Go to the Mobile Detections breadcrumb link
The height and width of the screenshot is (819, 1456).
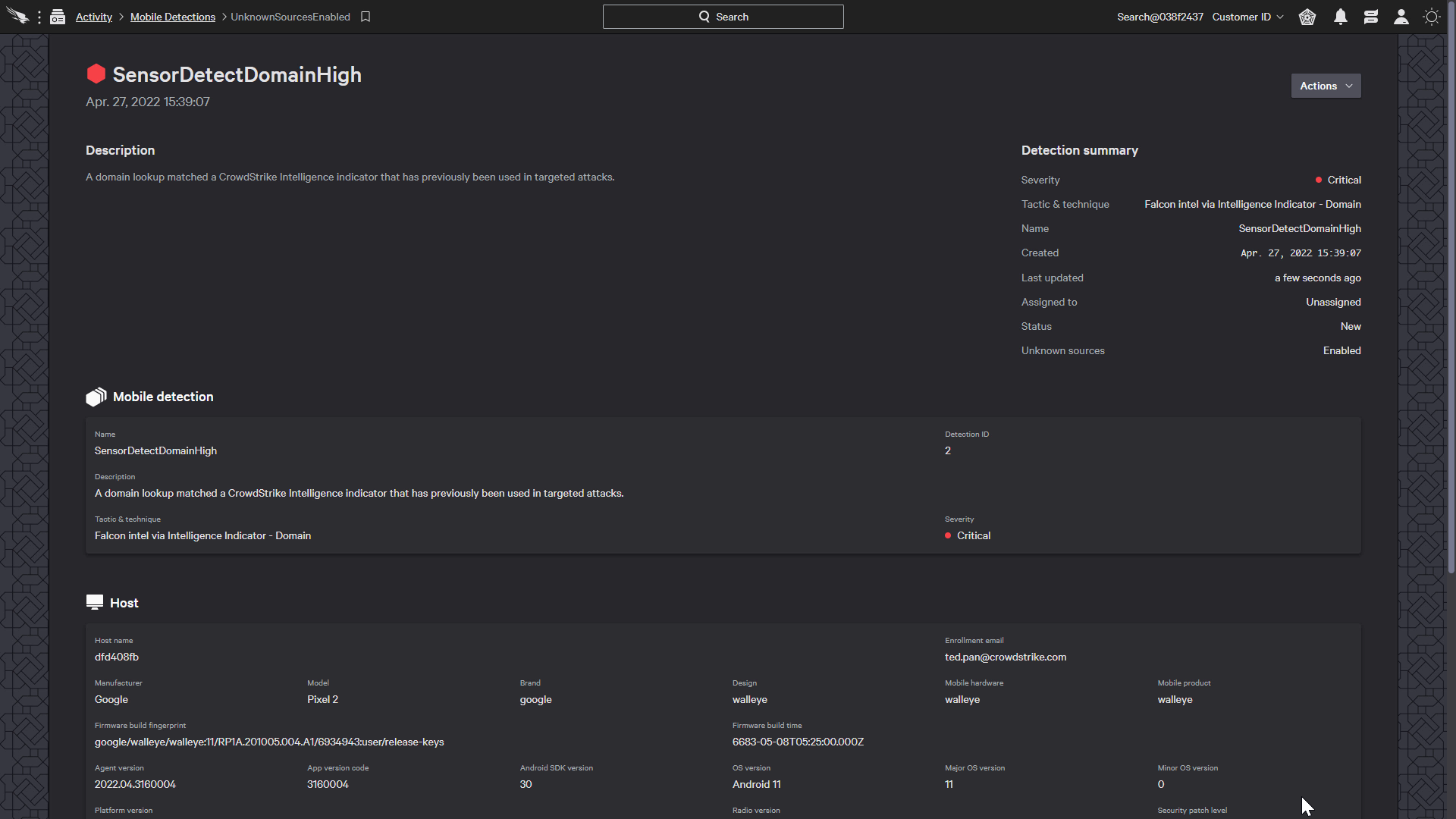pyautogui.click(x=173, y=17)
